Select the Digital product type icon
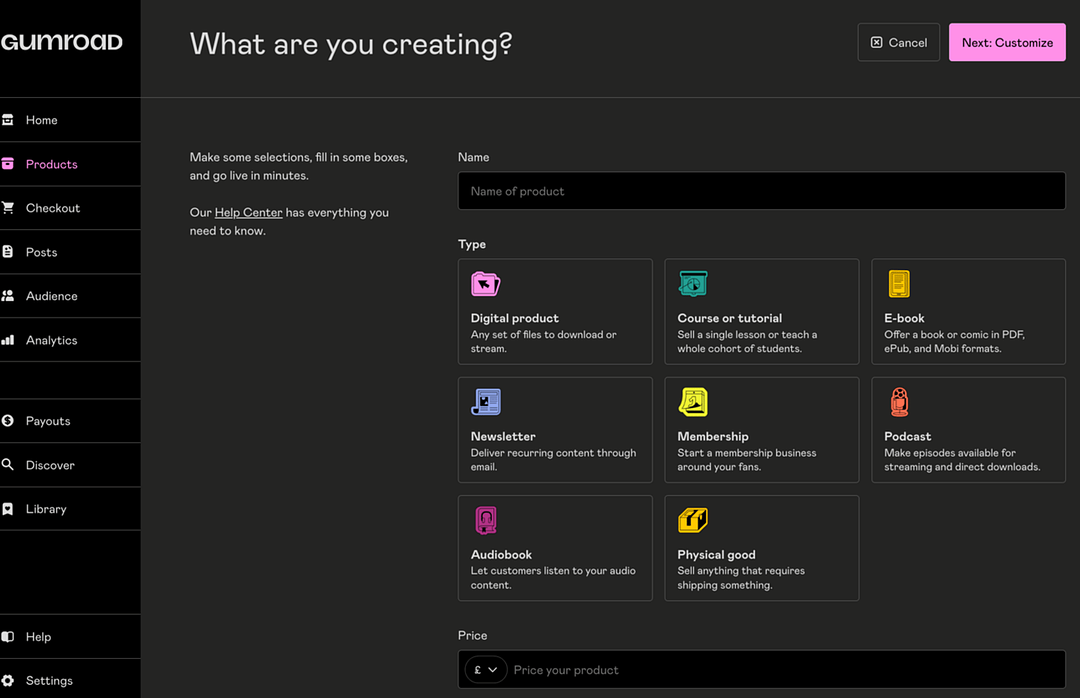 point(485,284)
